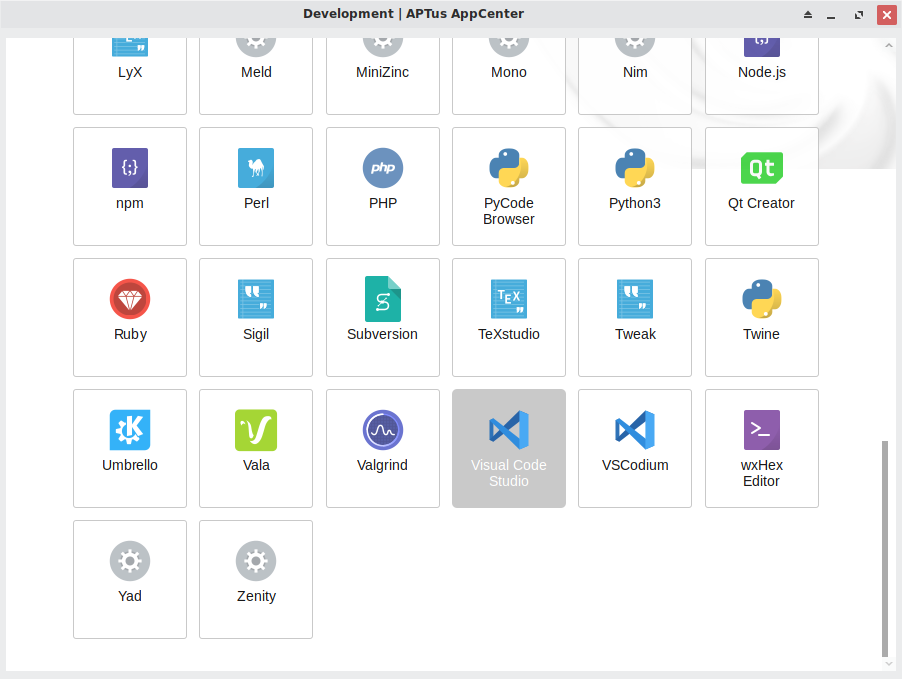Open the npm app icon
Viewport: 902px width, 679px height.
click(x=130, y=168)
